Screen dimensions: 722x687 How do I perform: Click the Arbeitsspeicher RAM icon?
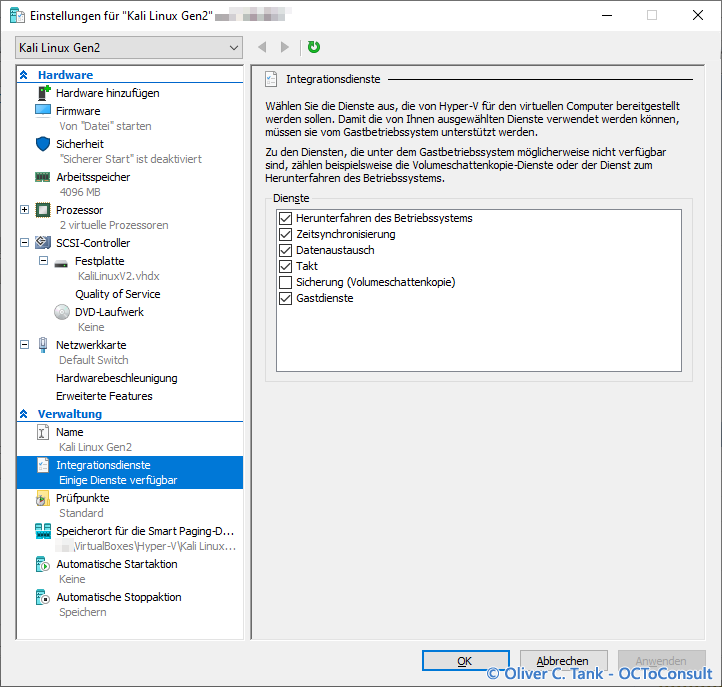click(x=42, y=177)
